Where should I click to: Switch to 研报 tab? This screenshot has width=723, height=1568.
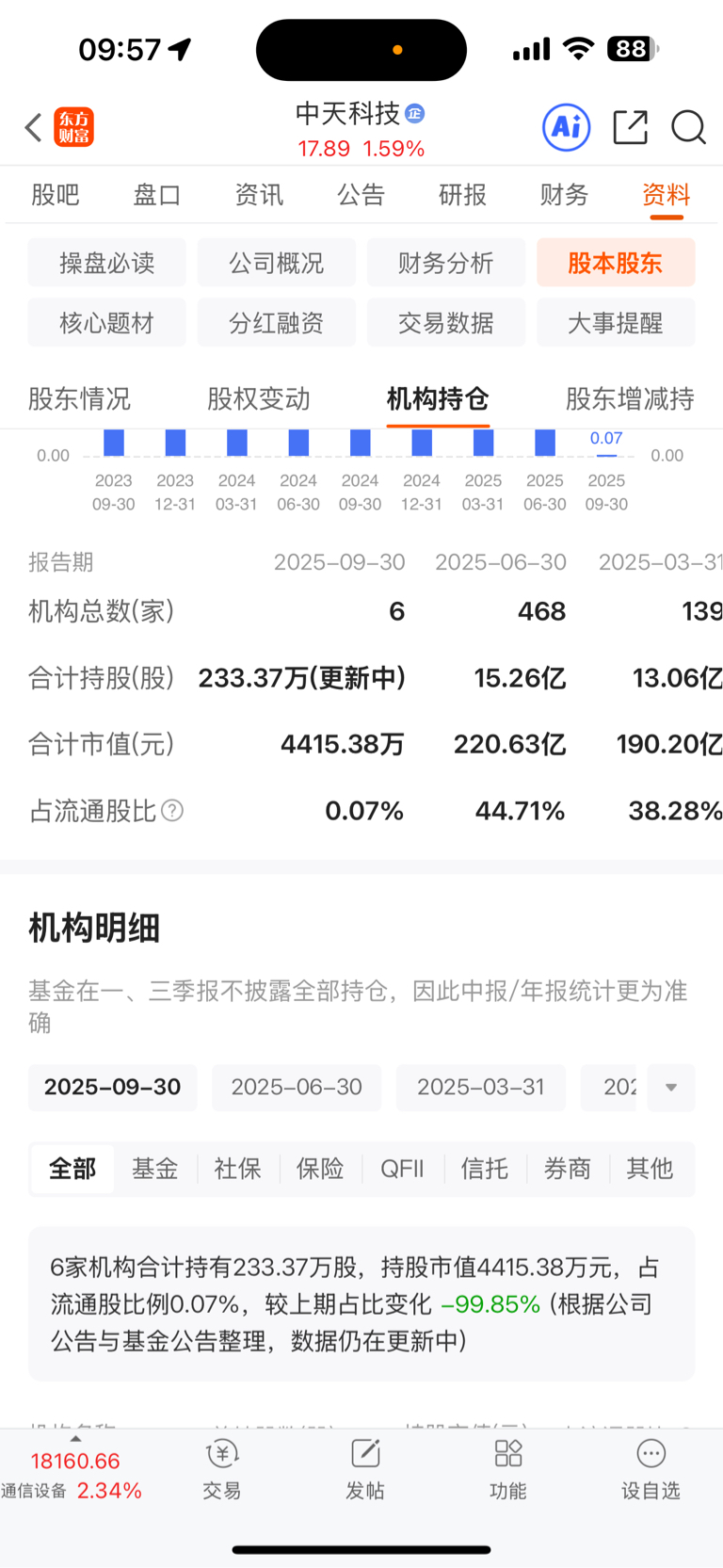pyautogui.click(x=463, y=195)
